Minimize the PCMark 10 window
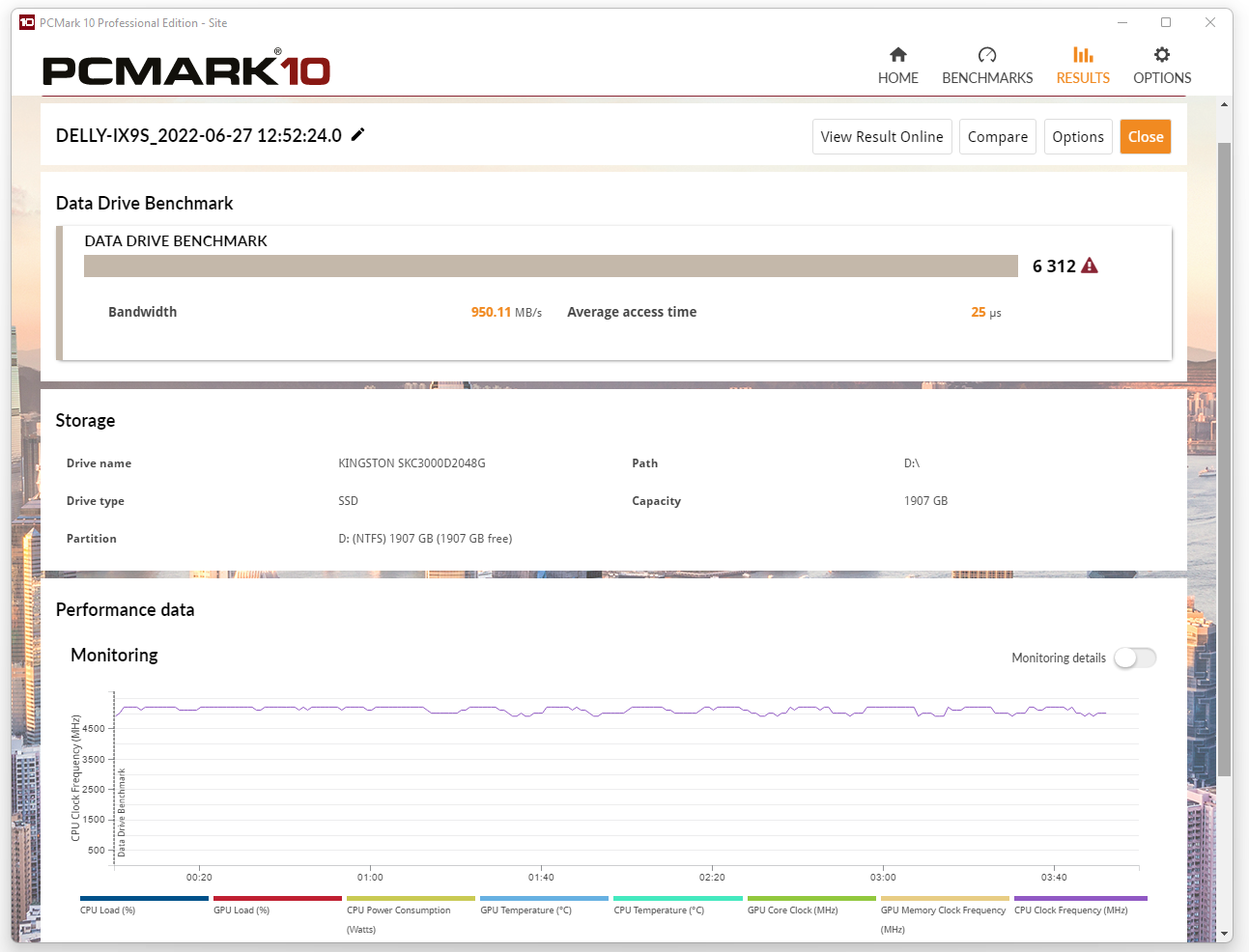The height and width of the screenshot is (952, 1249). coord(1122,22)
